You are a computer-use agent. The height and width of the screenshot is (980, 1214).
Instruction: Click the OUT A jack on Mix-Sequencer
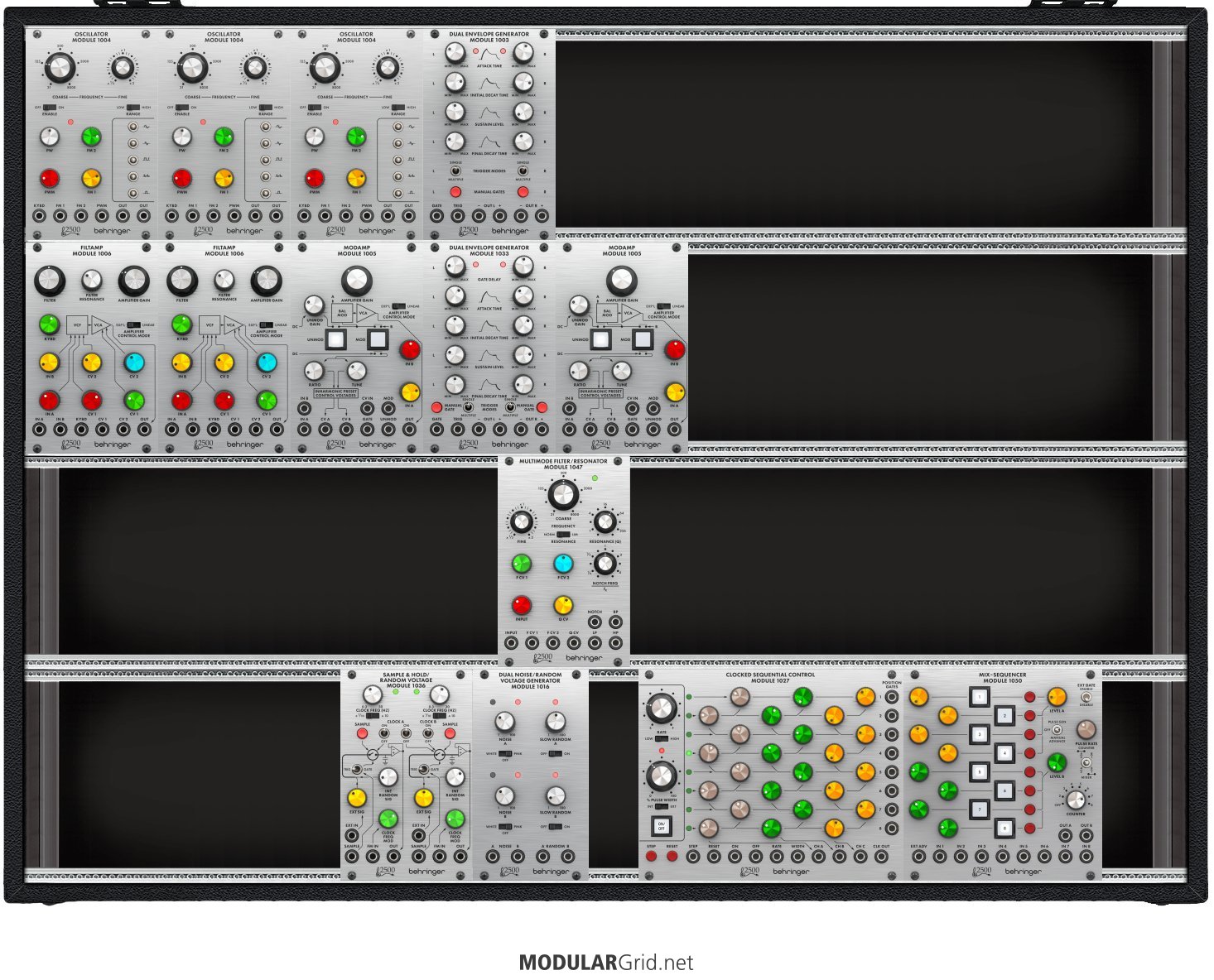pyautogui.click(x=1065, y=836)
